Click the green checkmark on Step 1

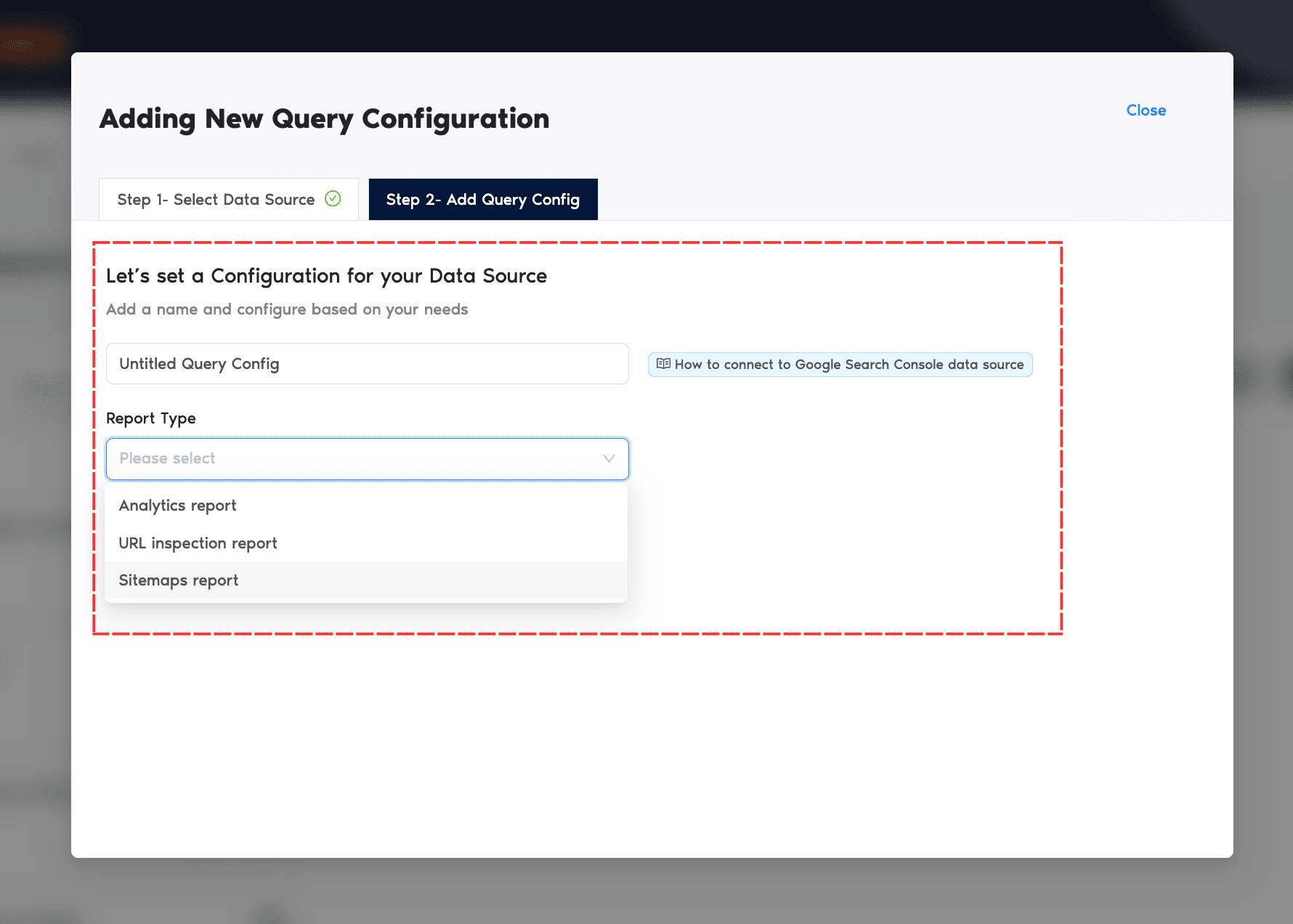(x=333, y=199)
